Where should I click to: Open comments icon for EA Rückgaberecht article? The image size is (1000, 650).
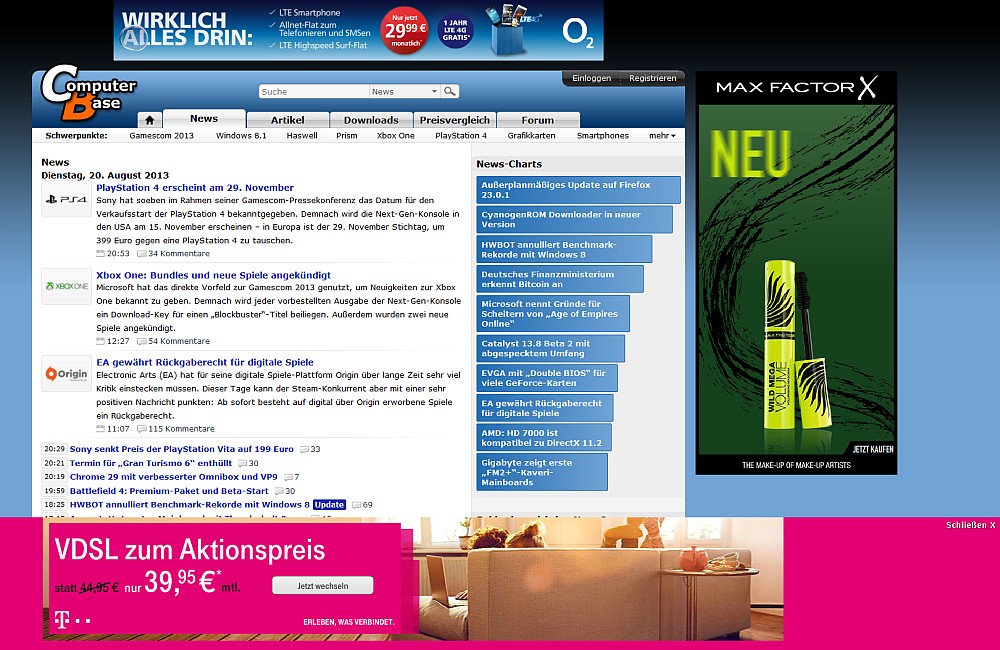point(142,429)
